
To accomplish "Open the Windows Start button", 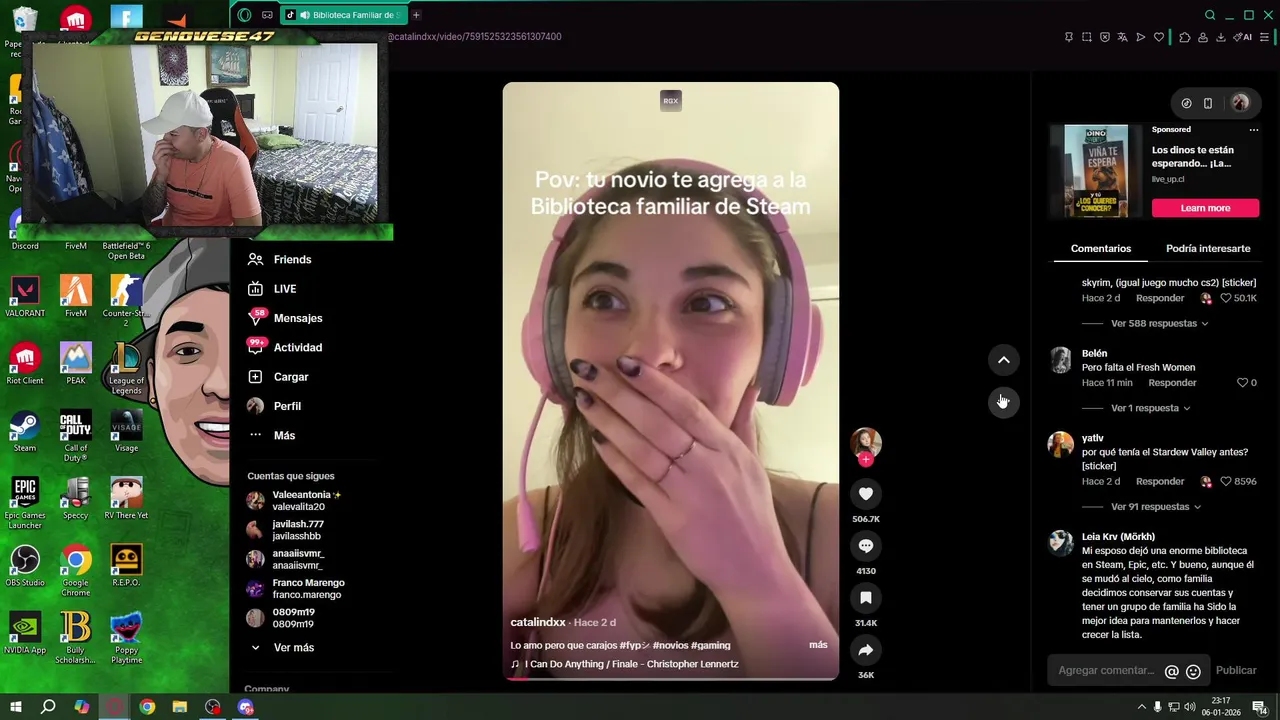I will pos(15,707).
